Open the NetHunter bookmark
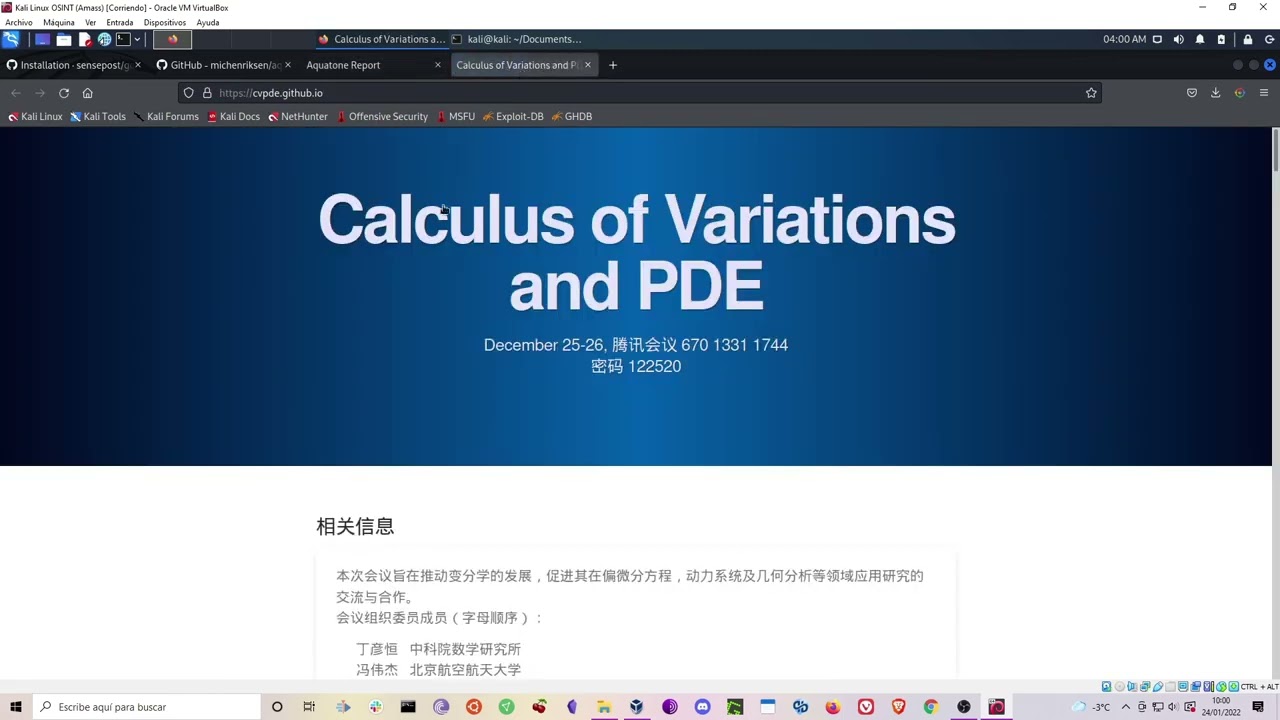Viewport: 1280px width, 720px height. [298, 117]
